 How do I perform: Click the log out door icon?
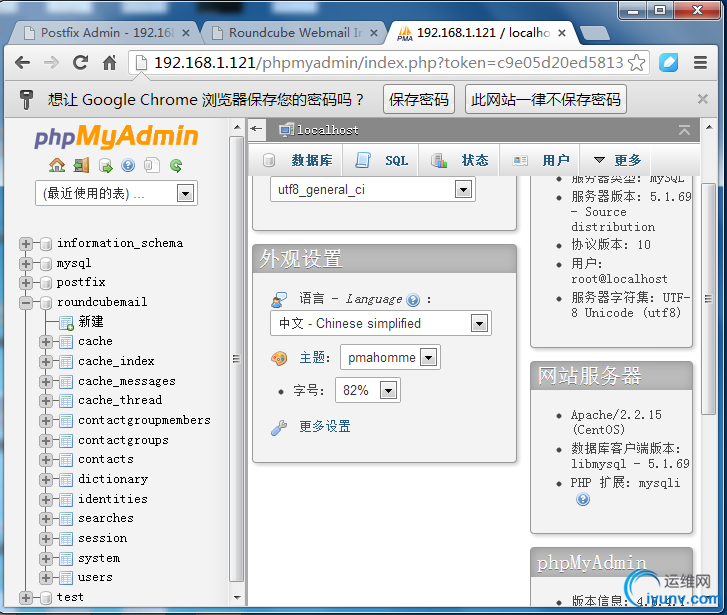click(x=81, y=165)
